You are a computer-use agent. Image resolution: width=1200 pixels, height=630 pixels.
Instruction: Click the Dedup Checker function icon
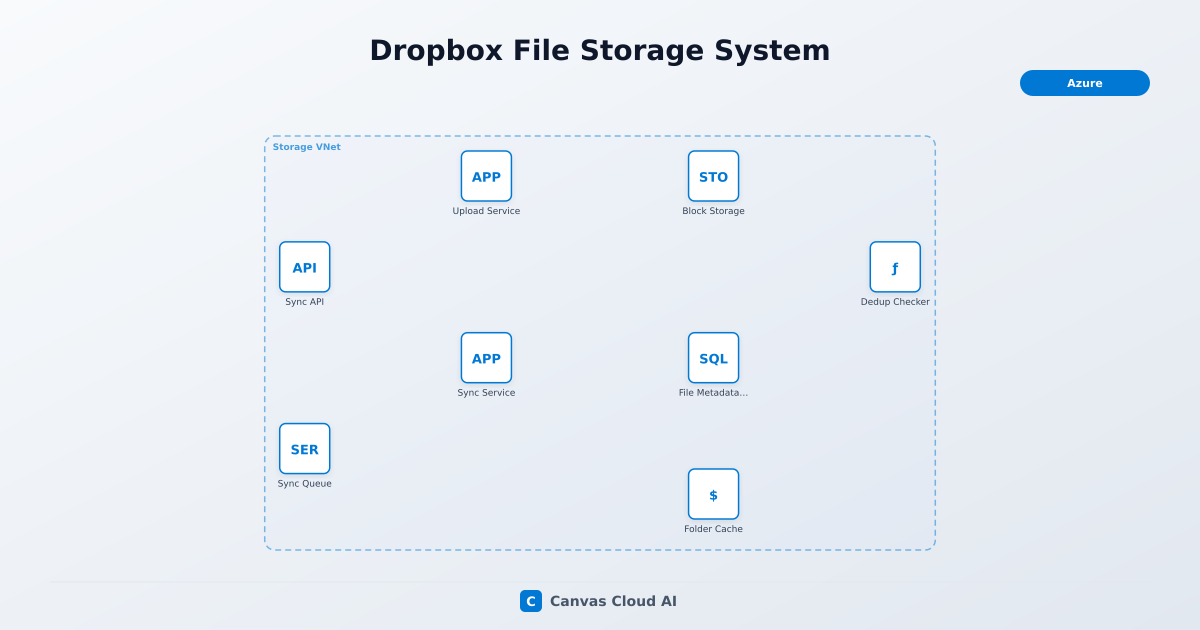pyautogui.click(x=895, y=267)
